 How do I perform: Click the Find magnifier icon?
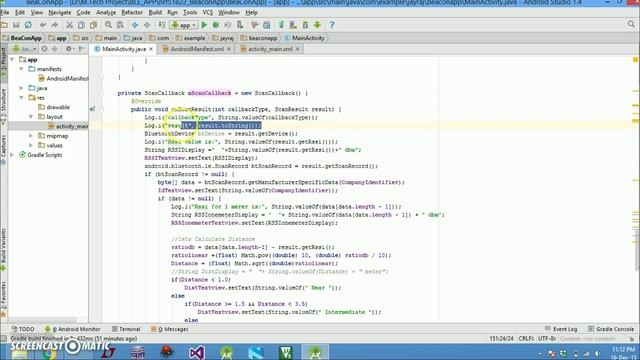coord(108,25)
